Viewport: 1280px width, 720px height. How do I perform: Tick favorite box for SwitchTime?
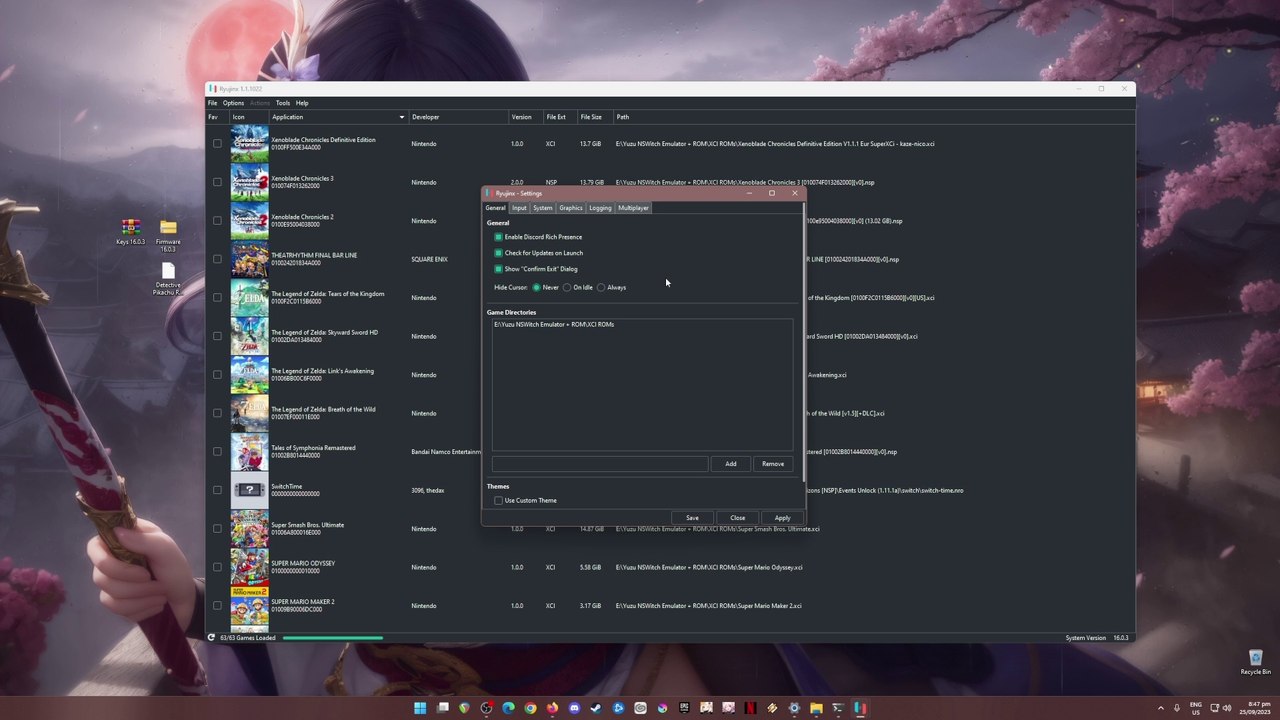(217, 490)
